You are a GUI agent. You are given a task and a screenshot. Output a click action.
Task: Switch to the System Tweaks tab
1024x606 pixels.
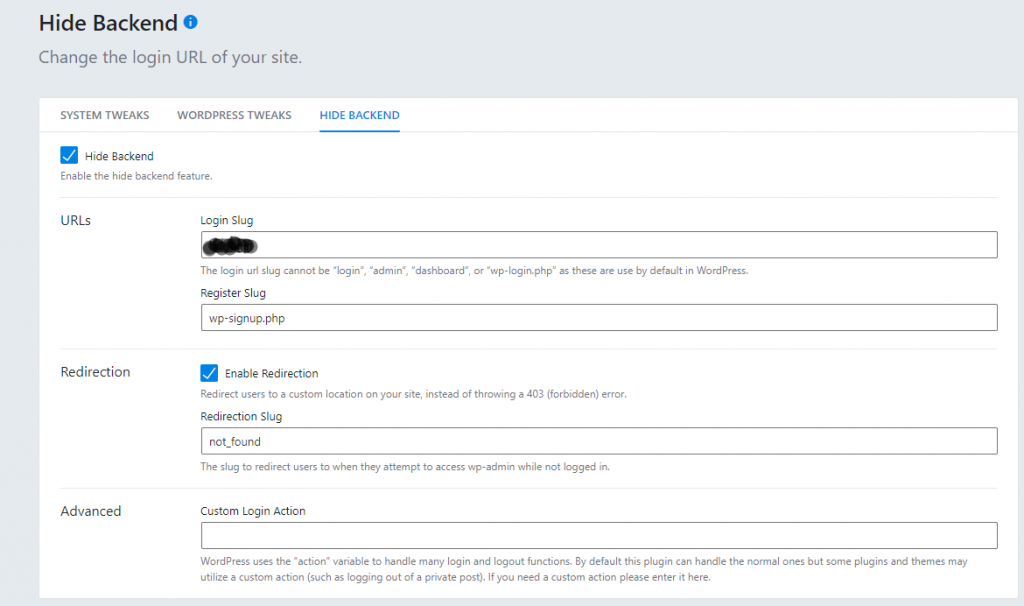[104, 115]
